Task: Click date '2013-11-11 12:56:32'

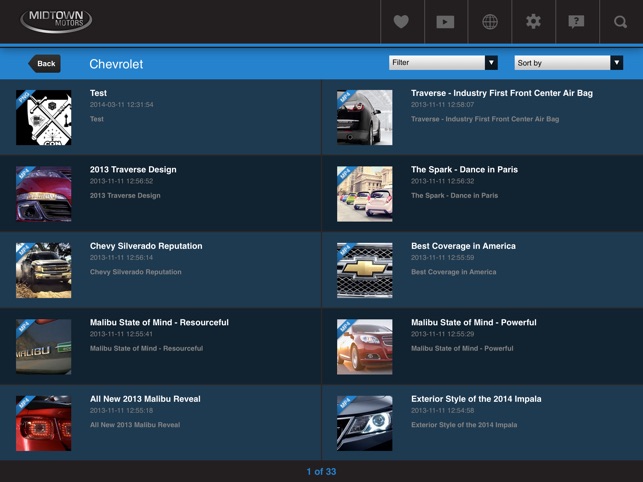Action: [442, 181]
